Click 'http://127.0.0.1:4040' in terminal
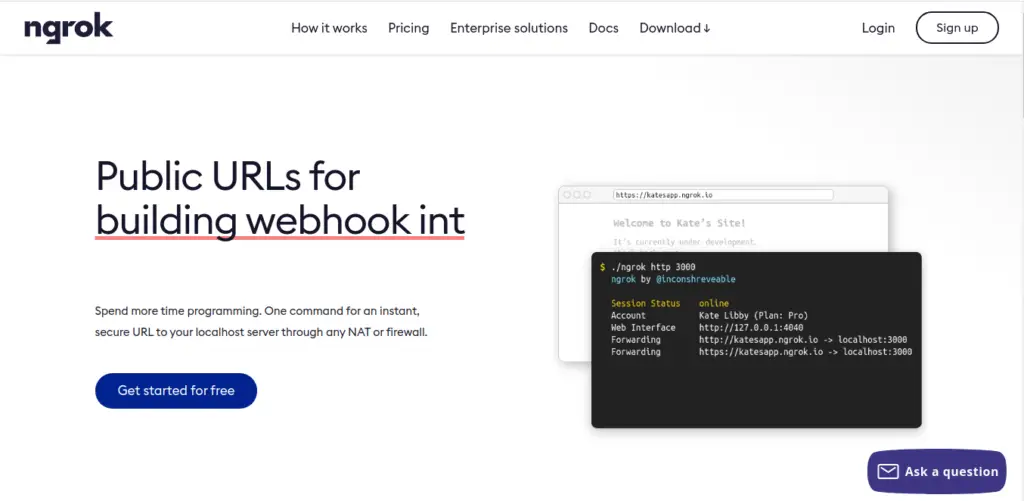This screenshot has height=501, width=1024. coord(751,327)
